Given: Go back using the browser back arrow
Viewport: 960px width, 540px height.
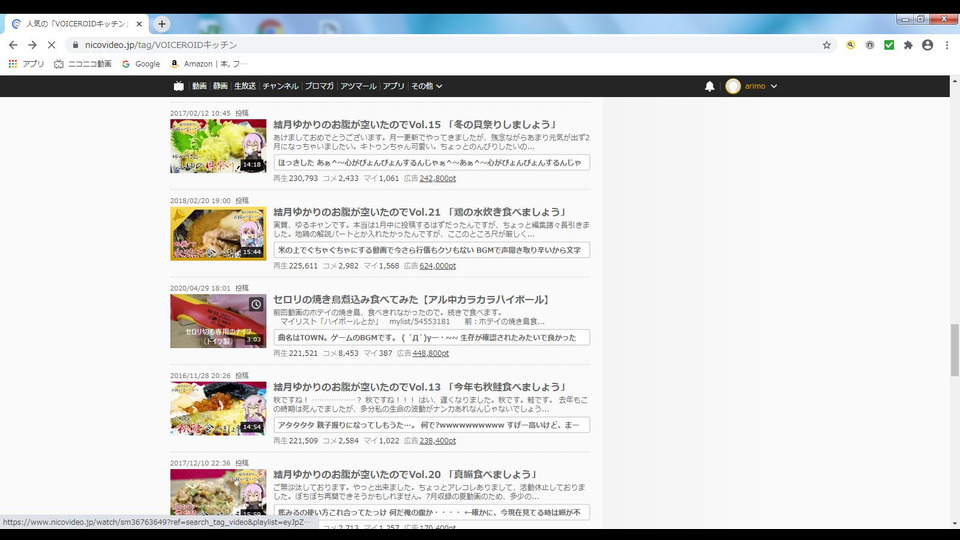Looking at the screenshot, I should [x=13, y=45].
